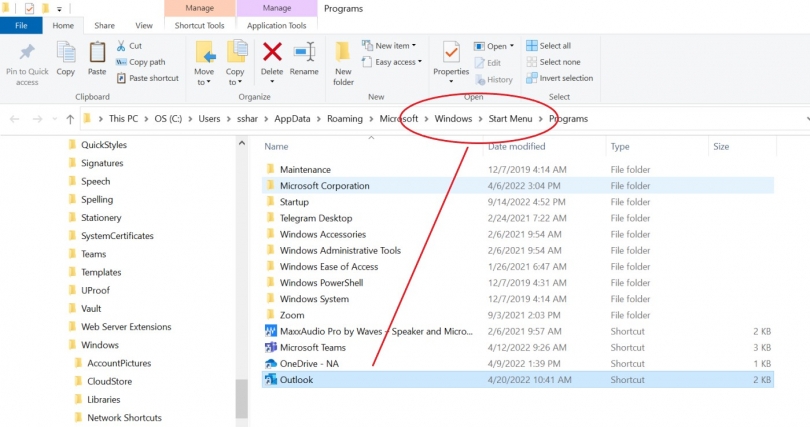Select the Outlook shortcut file

(x=296, y=380)
